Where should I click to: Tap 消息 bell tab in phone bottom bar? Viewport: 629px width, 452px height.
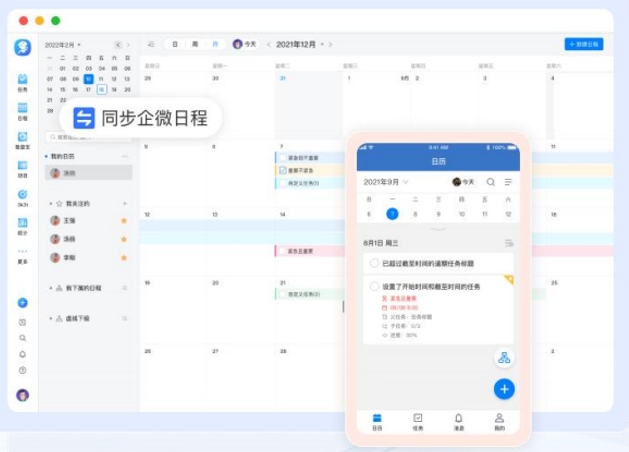click(x=459, y=422)
